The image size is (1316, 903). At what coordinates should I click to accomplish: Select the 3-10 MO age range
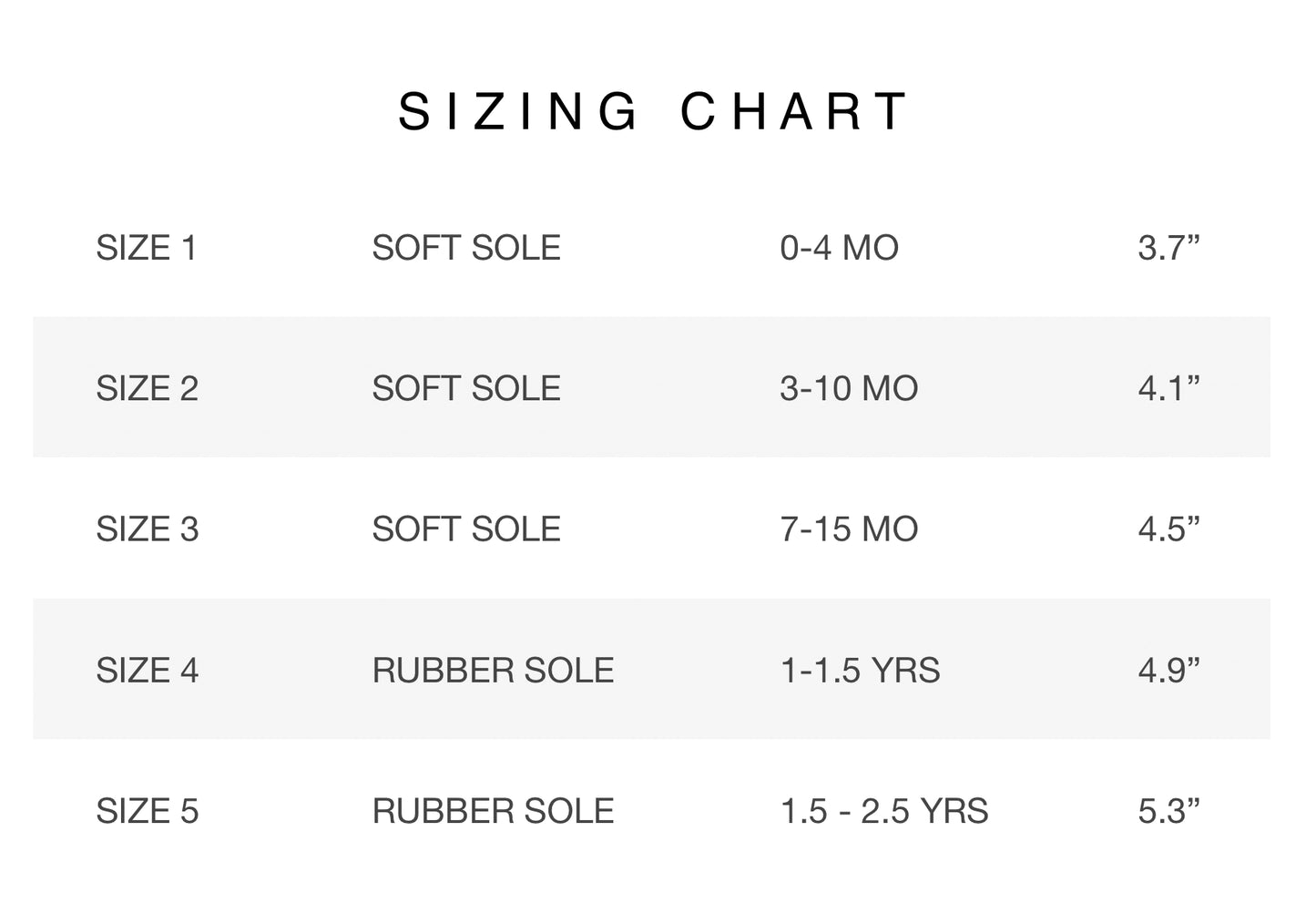pyautogui.click(x=848, y=388)
